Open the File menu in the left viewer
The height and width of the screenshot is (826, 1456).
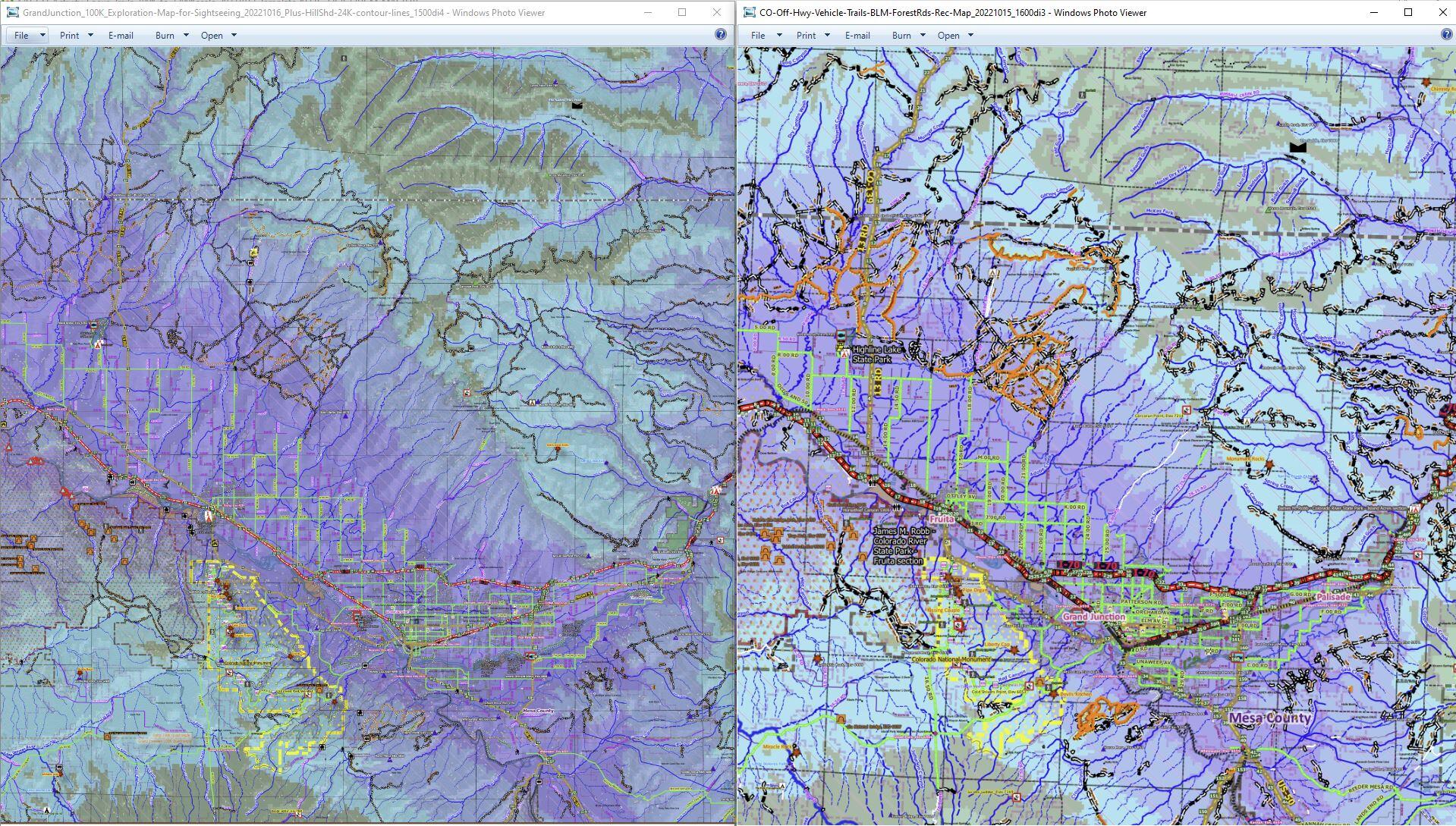pos(20,35)
